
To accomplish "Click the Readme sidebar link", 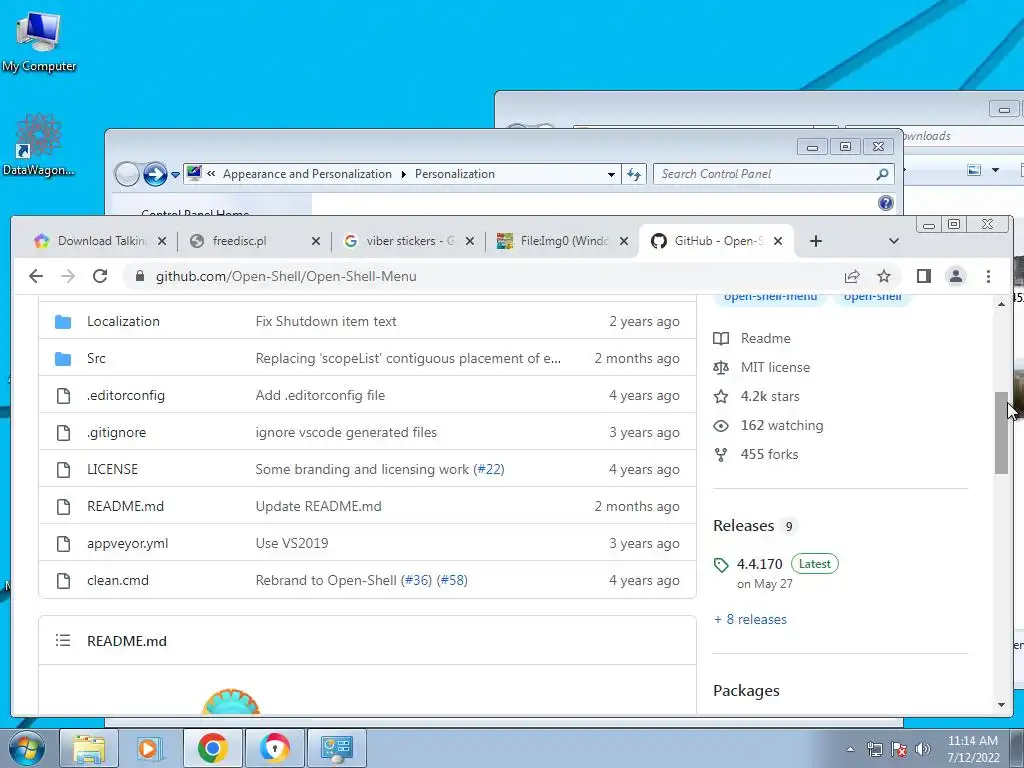I will coord(765,338).
